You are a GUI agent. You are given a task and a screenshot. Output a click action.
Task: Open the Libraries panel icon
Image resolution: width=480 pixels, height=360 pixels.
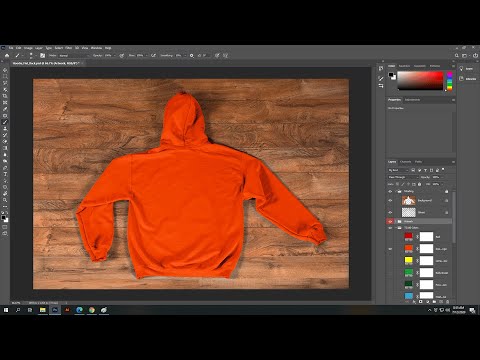(462, 79)
